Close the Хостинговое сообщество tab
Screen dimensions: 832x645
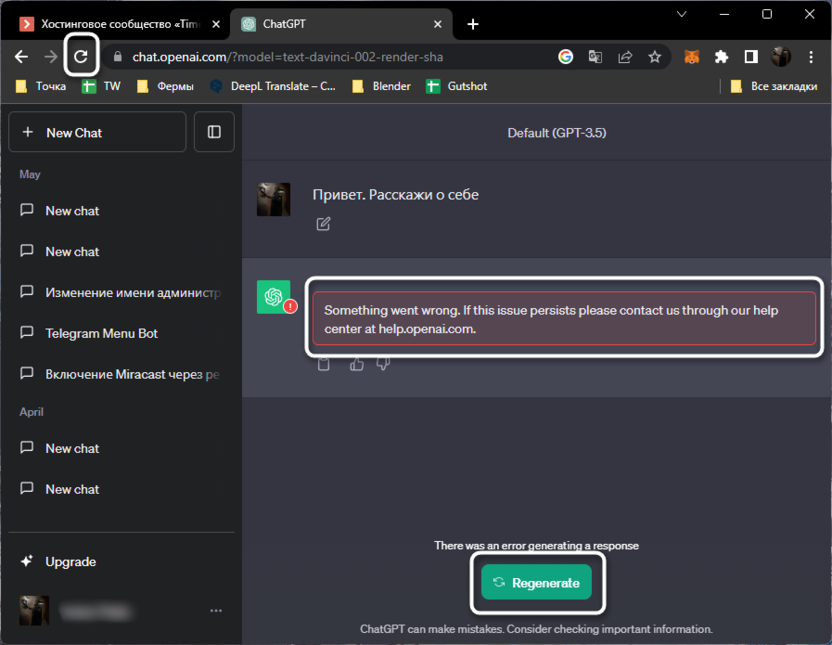point(216,24)
